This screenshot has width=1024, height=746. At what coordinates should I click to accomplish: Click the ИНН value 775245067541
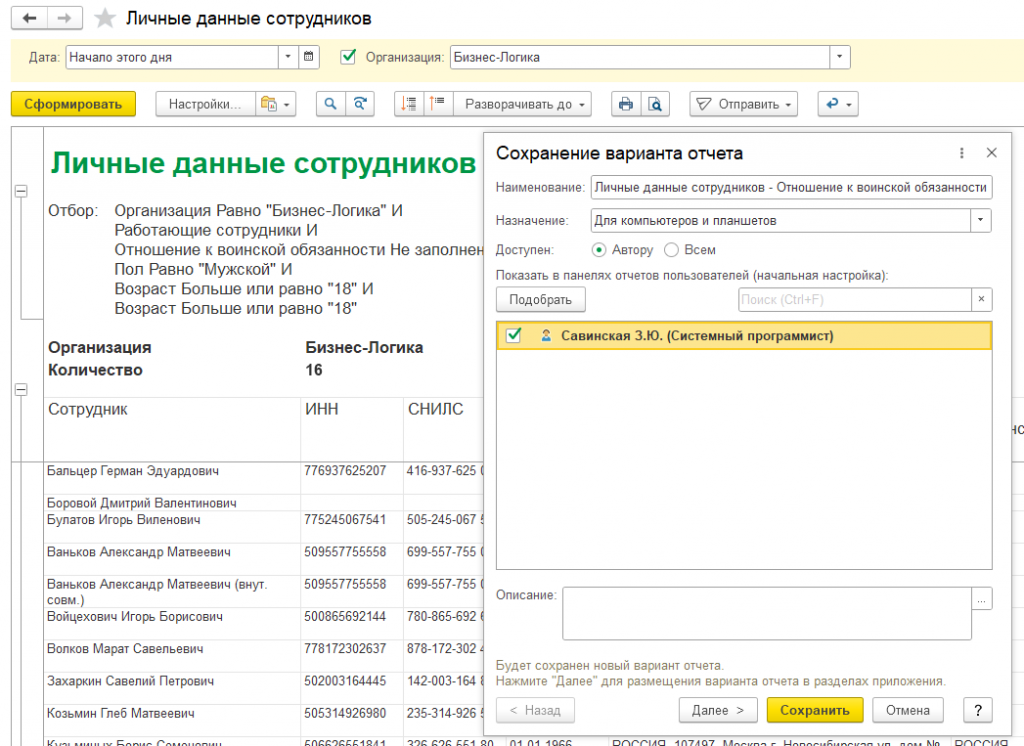click(x=345, y=520)
